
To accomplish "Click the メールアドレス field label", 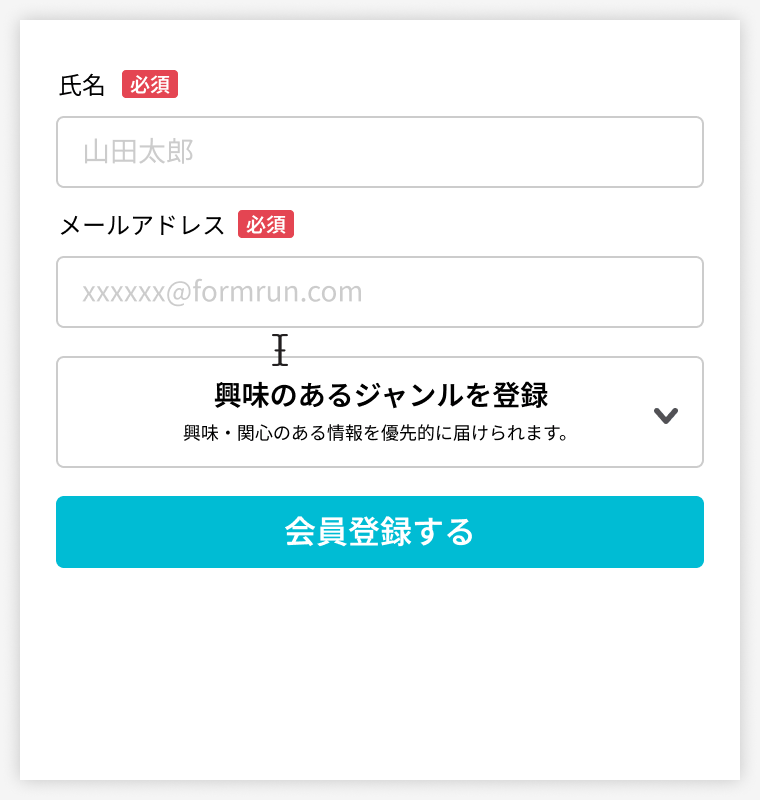I will 142,226.
